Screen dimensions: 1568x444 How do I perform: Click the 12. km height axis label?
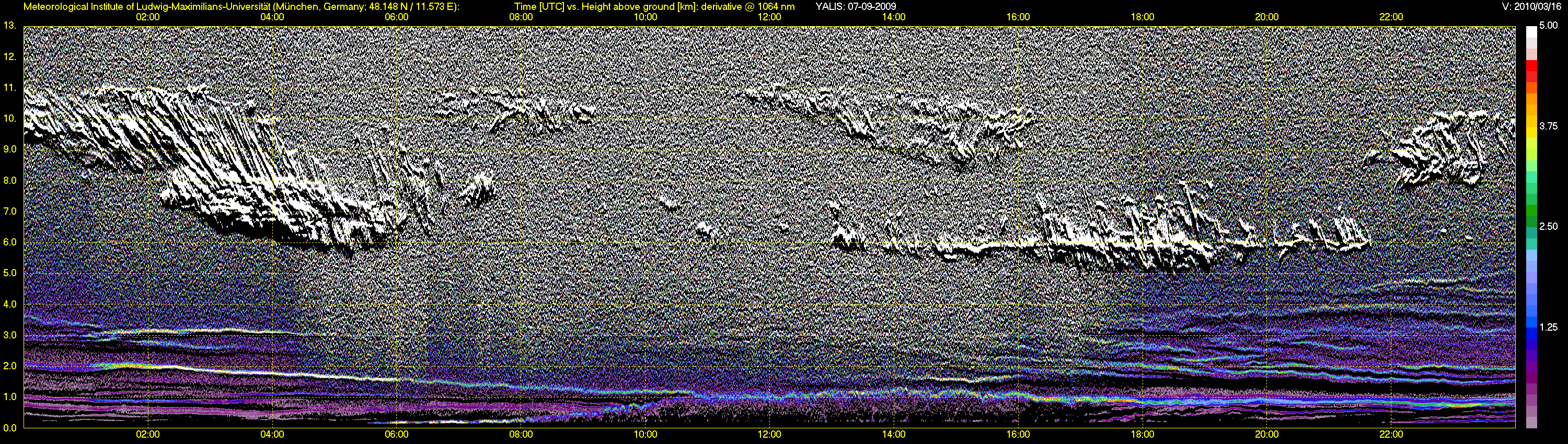(x=10, y=56)
